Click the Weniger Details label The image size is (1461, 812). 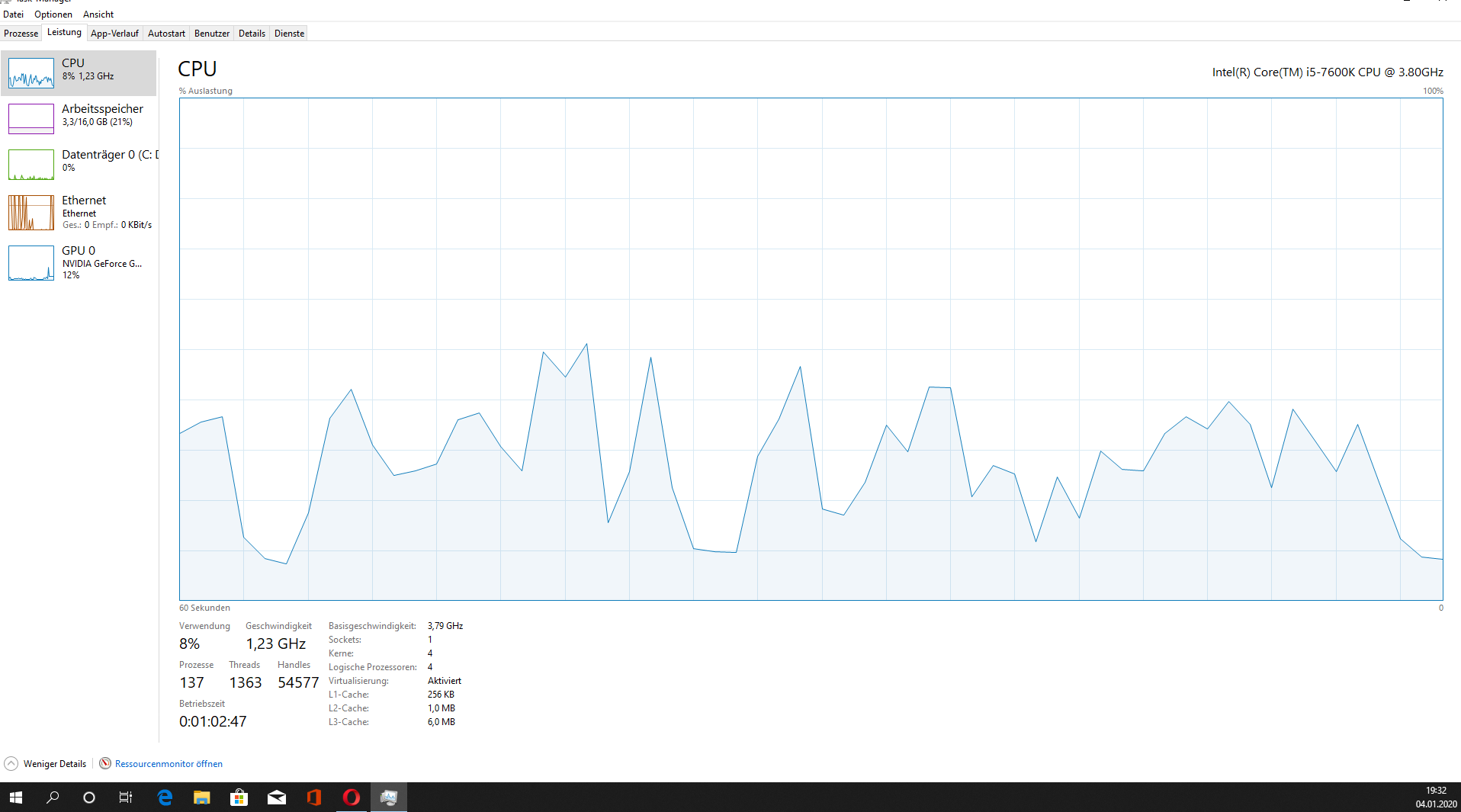tap(55, 764)
